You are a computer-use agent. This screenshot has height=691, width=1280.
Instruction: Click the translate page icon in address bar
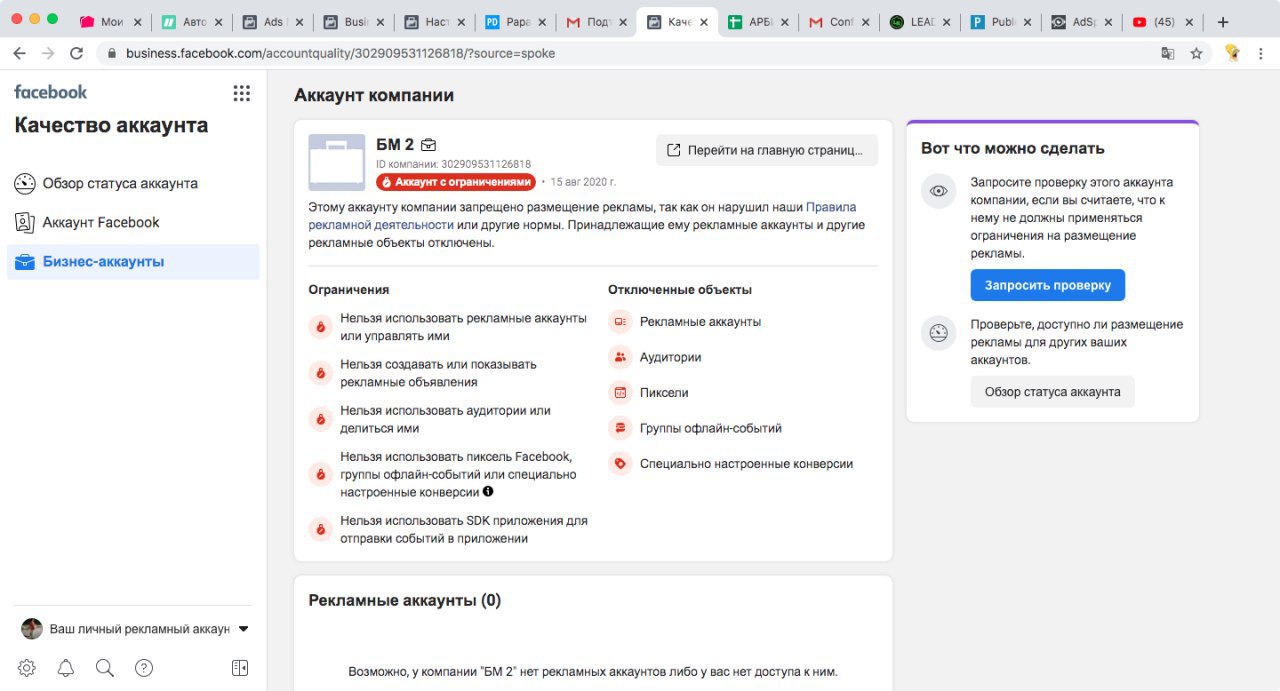point(1167,53)
